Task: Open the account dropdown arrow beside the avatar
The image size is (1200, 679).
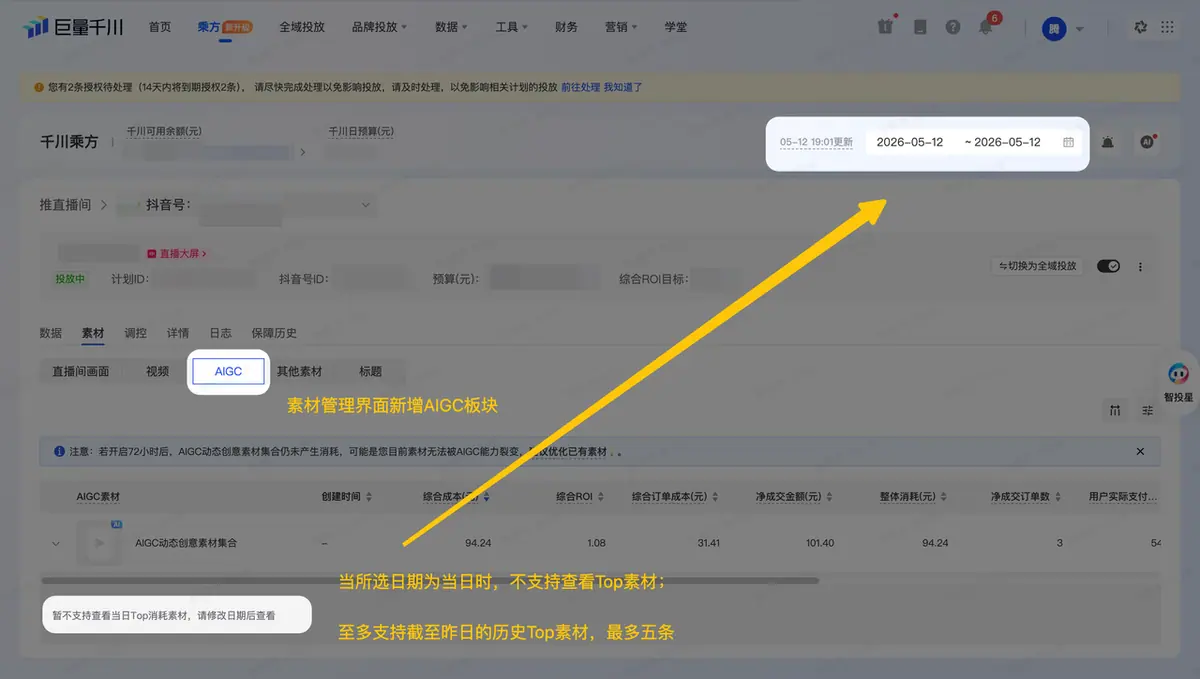Action: point(1079,28)
